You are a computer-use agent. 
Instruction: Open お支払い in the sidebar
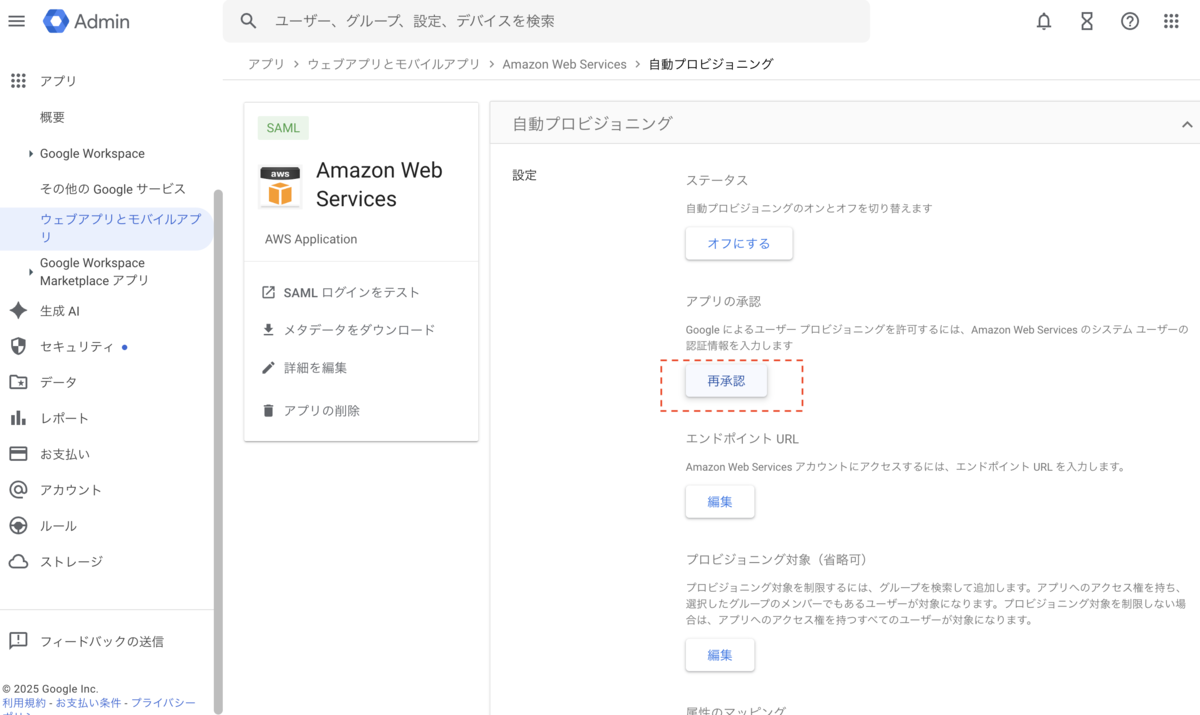pyautogui.click(x=65, y=454)
